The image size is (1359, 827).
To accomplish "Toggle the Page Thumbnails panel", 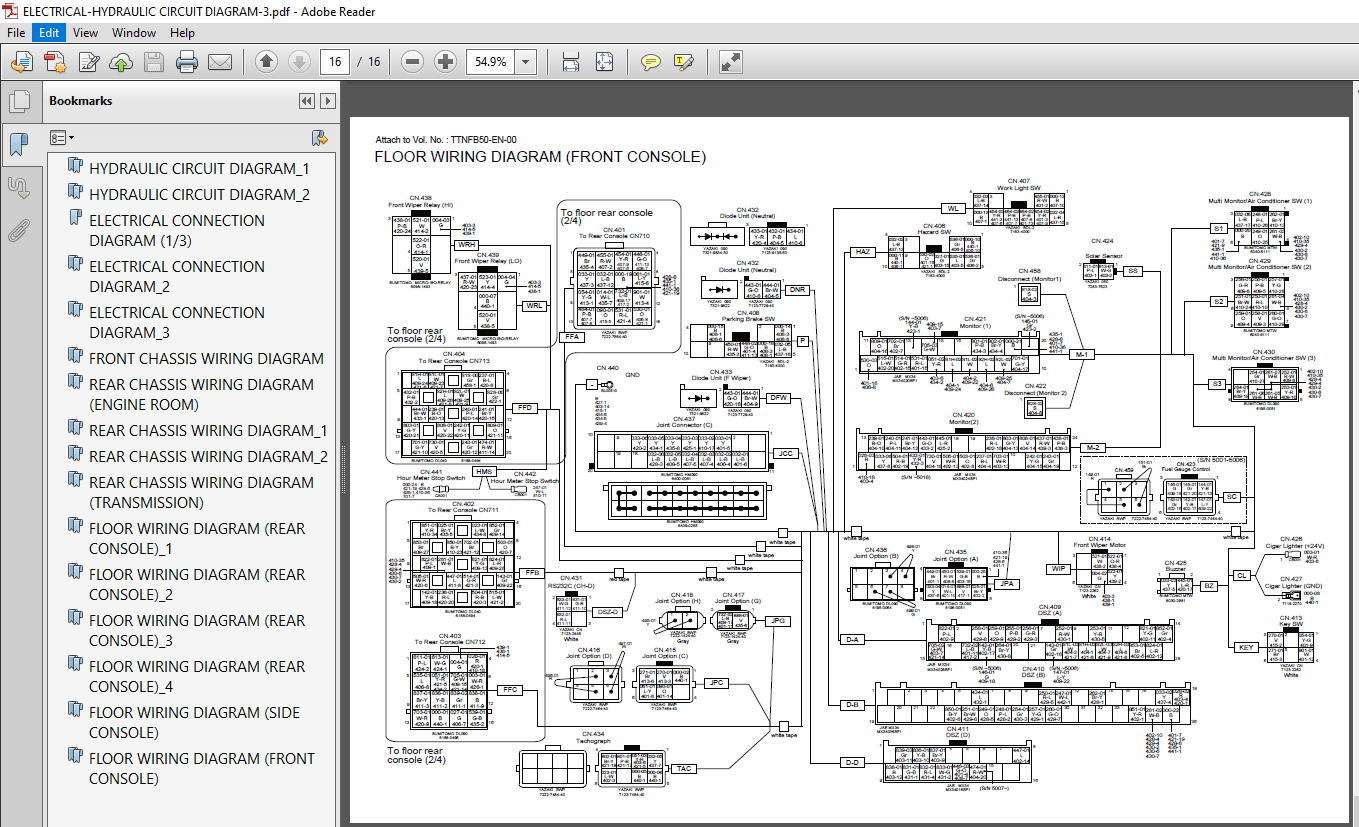I will (18, 101).
